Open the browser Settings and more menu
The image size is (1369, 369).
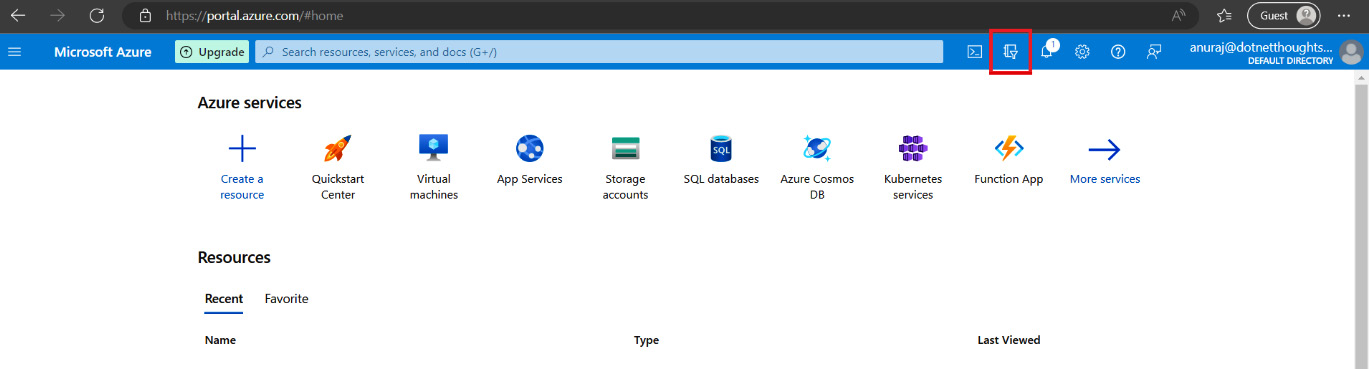[1343, 16]
